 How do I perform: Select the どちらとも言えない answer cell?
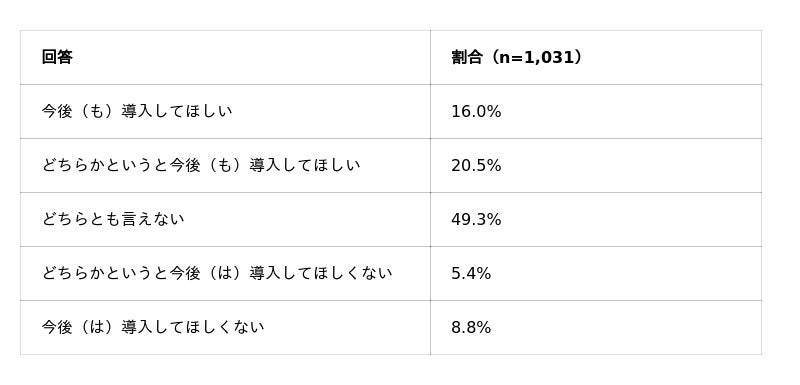(225, 219)
